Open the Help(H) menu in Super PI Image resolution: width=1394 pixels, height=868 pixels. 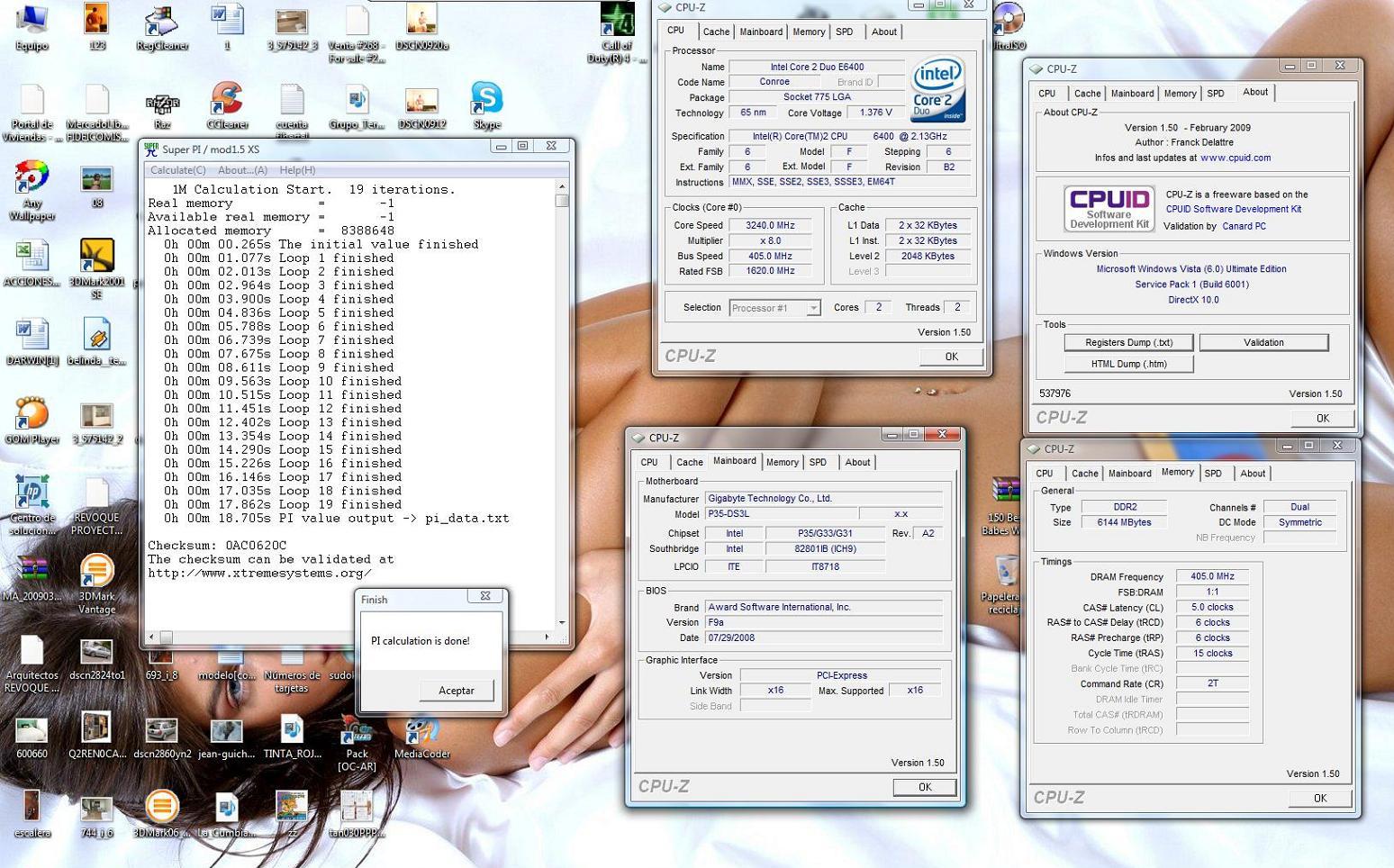[297, 170]
